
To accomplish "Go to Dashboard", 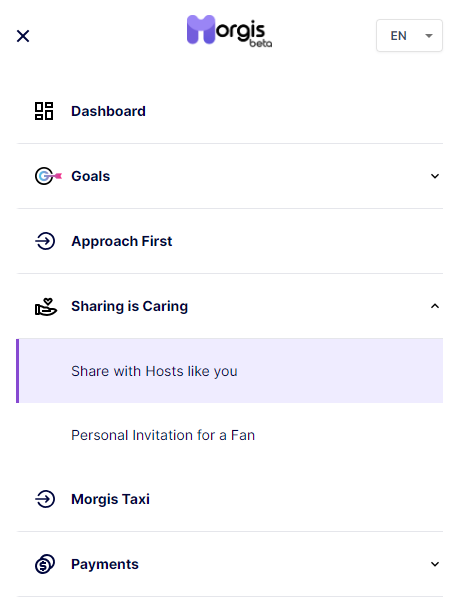I will tap(108, 111).
